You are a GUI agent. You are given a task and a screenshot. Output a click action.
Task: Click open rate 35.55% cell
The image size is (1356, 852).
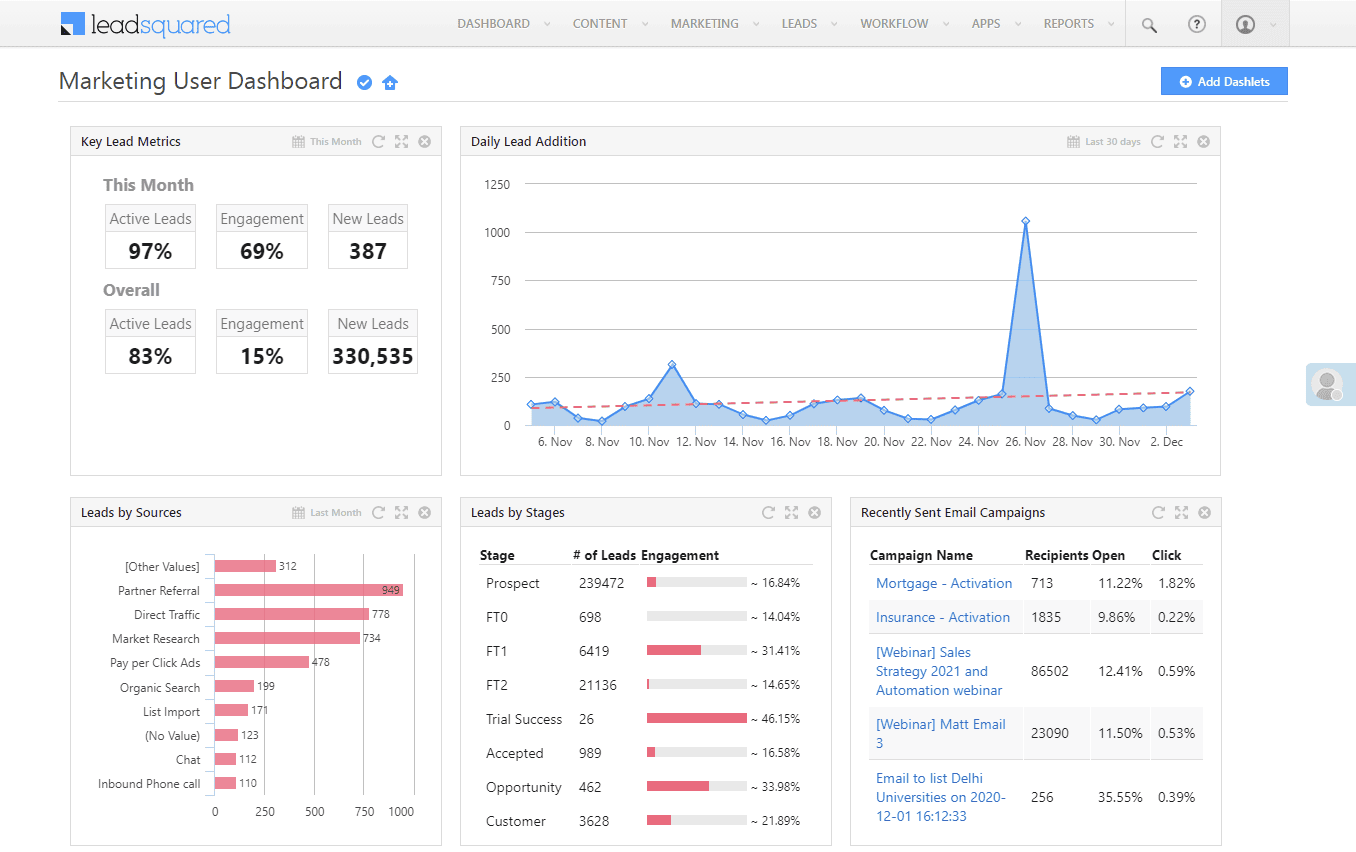click(1120, 797)
